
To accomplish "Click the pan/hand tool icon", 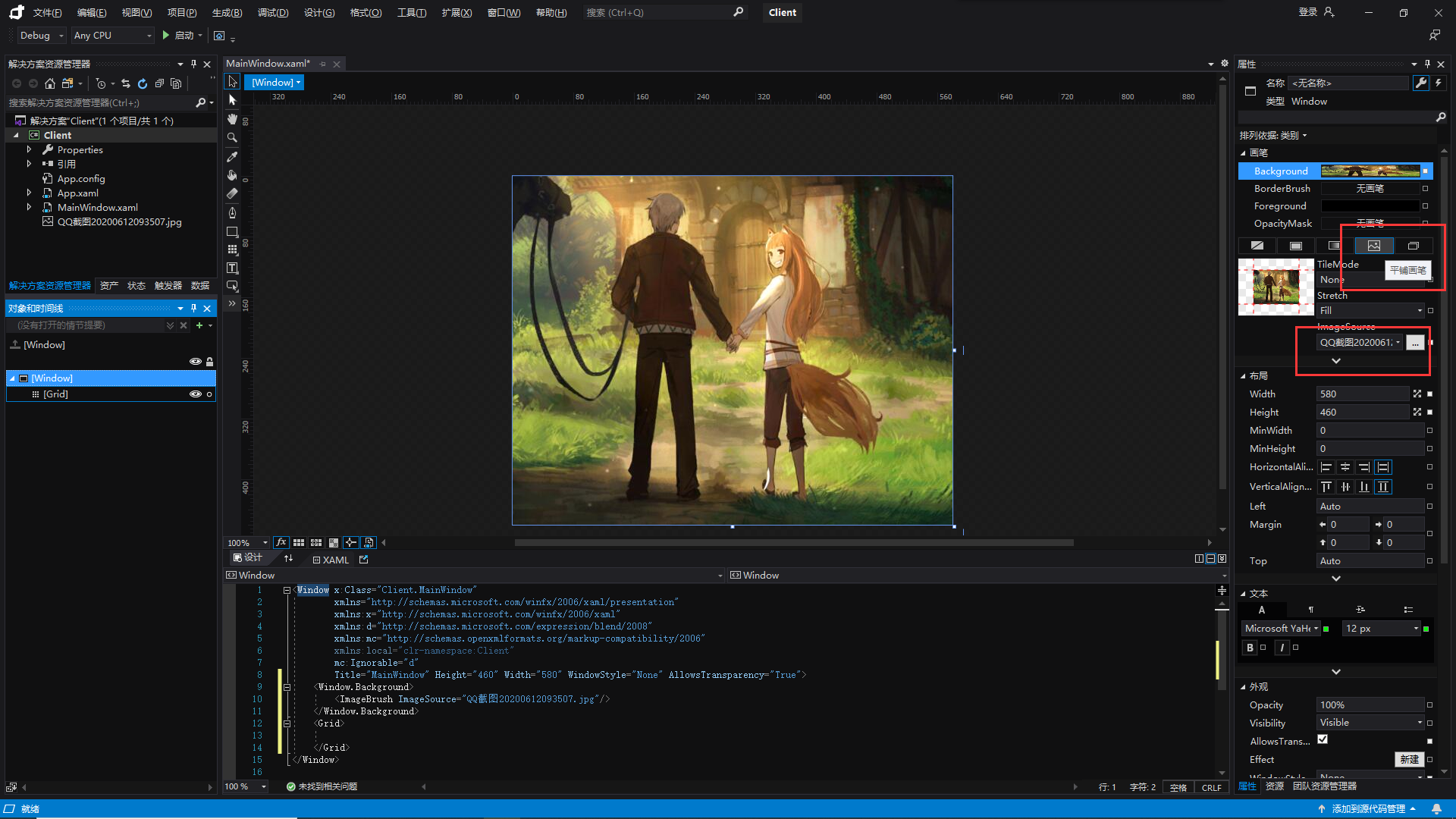I will [232, 119].
